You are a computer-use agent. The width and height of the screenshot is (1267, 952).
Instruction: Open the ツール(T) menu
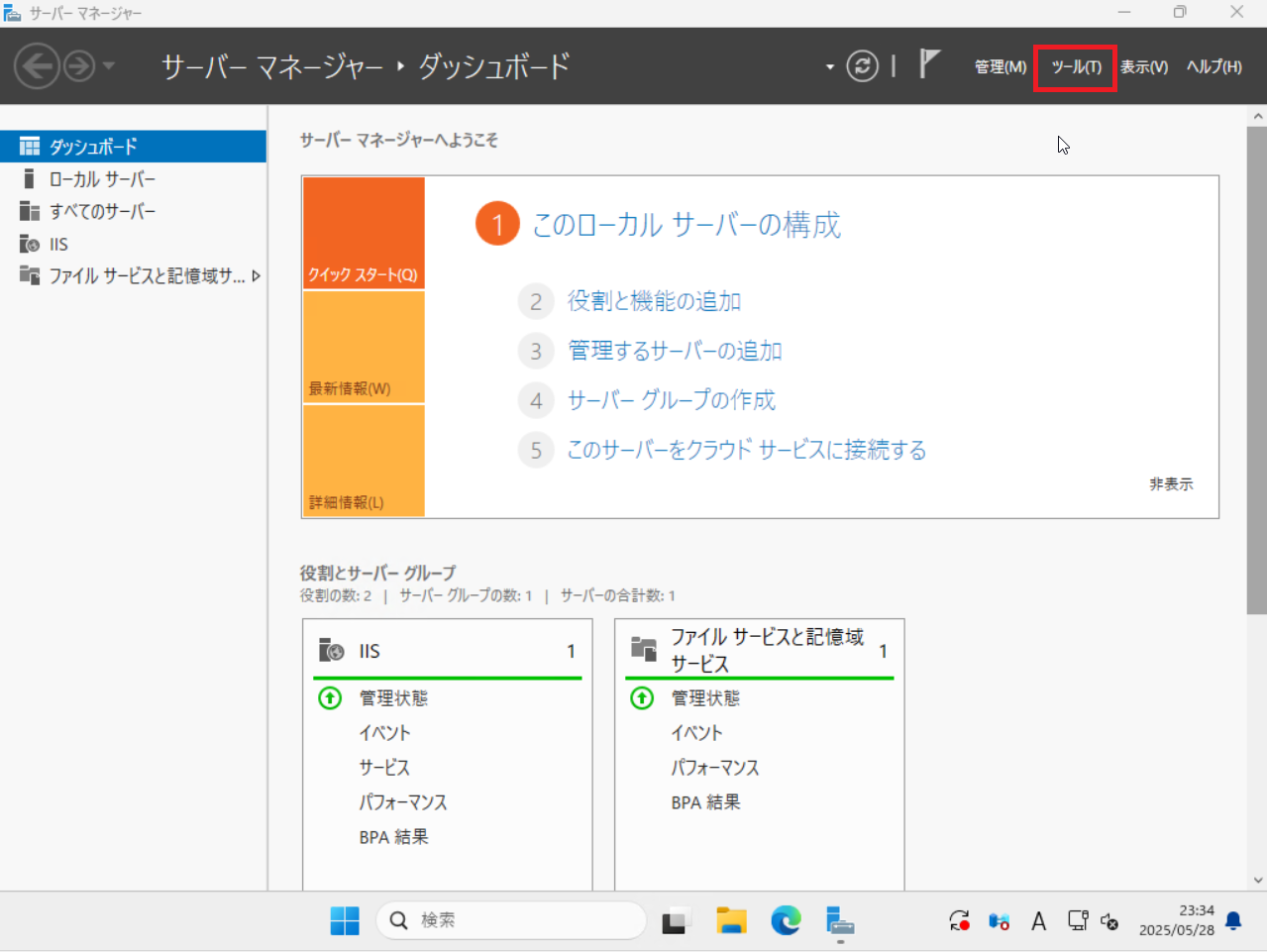click(x=1076, y=67)
